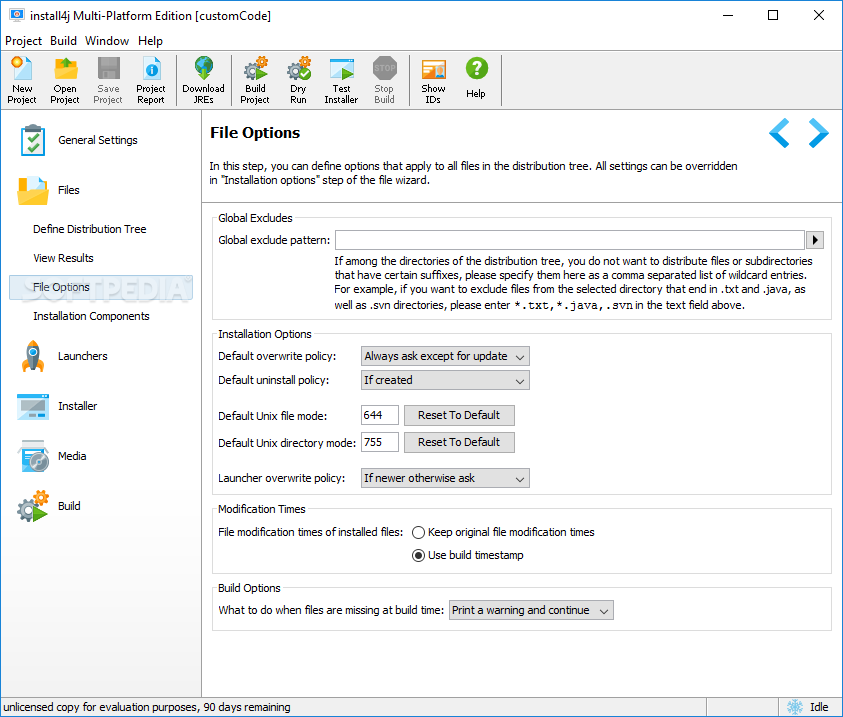
Task: Select View Results step
Action: pyautogui.click(x=63, y=259)
